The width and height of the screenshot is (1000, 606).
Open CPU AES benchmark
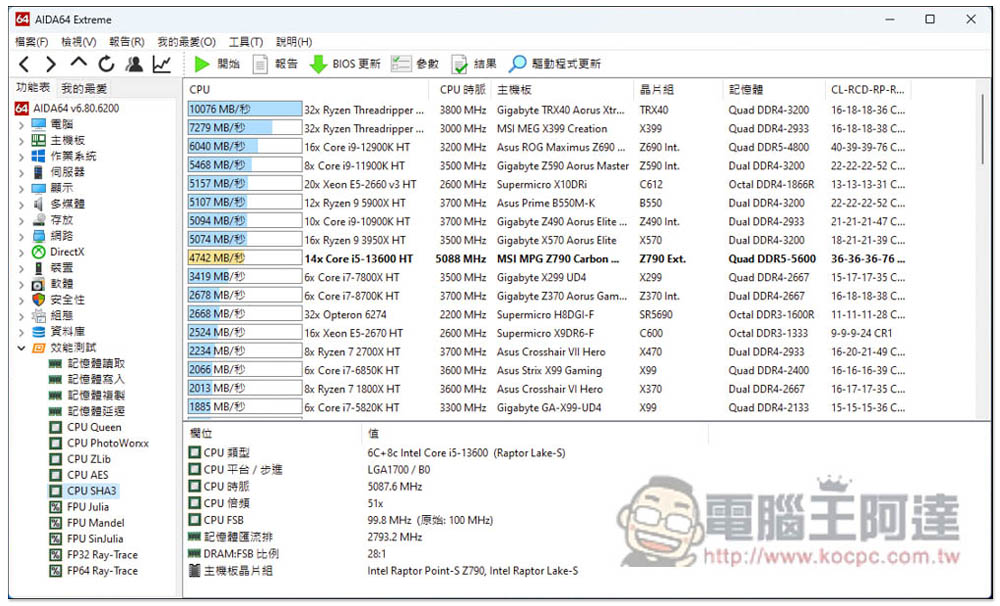[x=87, y=475]
